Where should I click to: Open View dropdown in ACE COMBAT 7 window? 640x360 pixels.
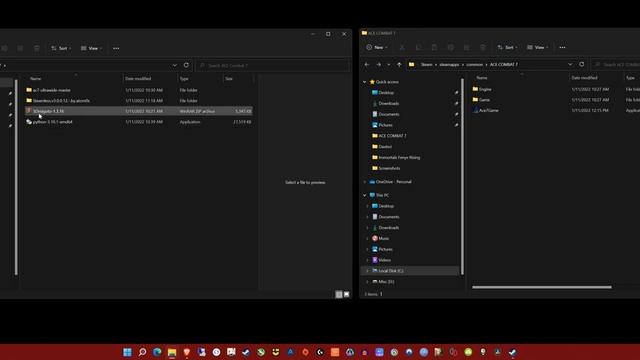(538, 47)
